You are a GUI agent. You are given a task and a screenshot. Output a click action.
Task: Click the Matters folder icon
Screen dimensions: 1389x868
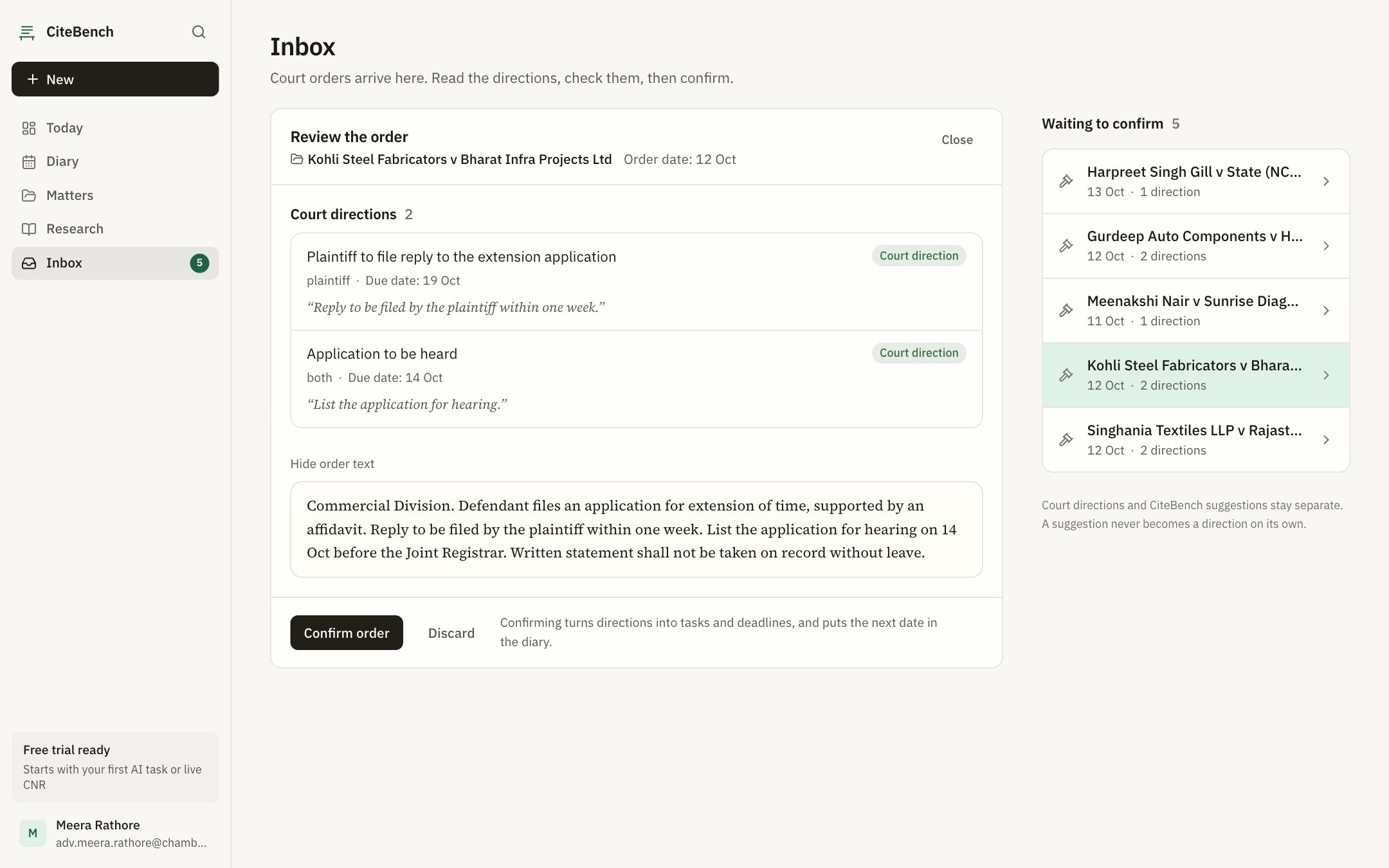29,195
